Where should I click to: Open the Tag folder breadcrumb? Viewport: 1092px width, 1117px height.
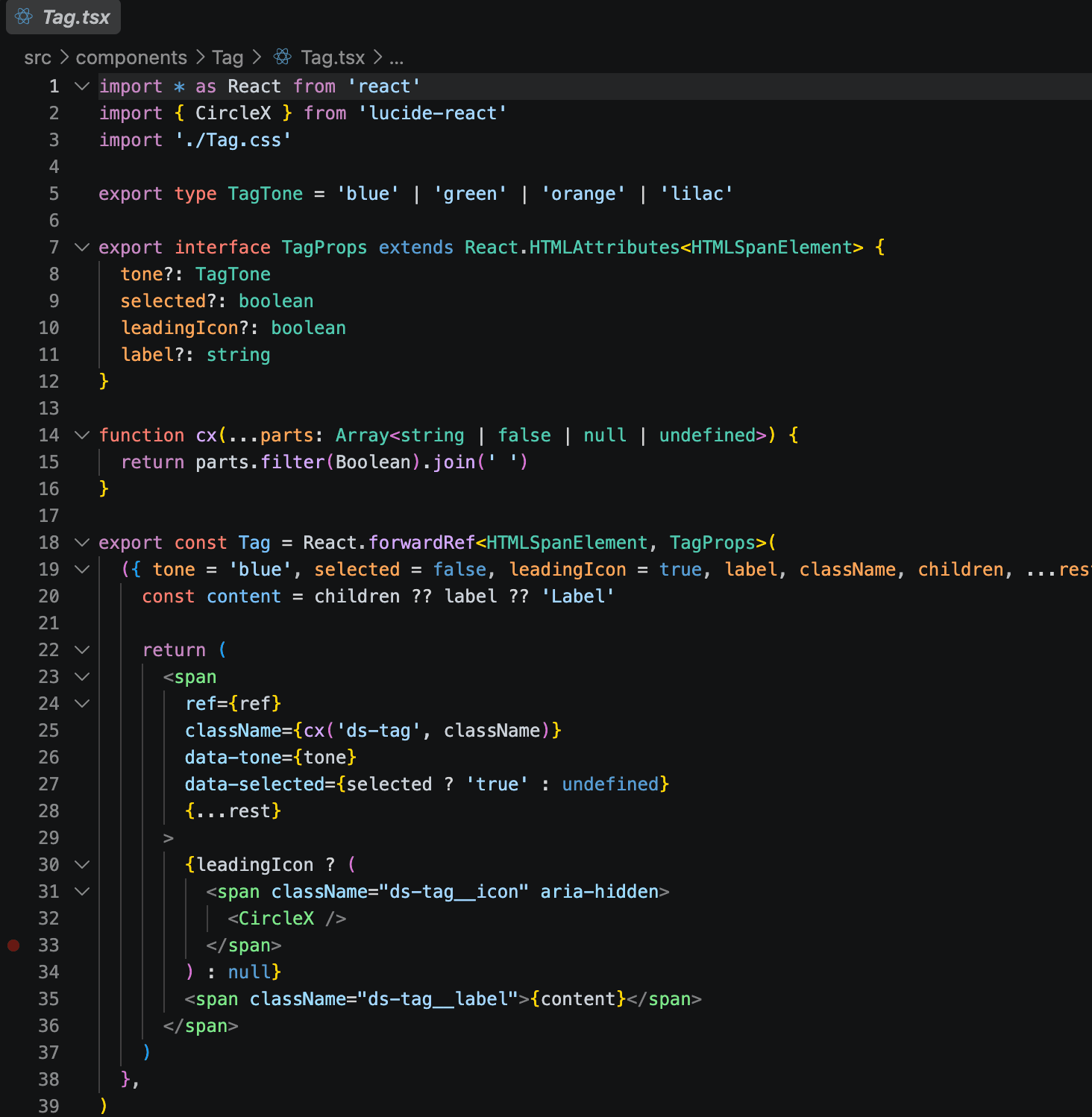228,57
